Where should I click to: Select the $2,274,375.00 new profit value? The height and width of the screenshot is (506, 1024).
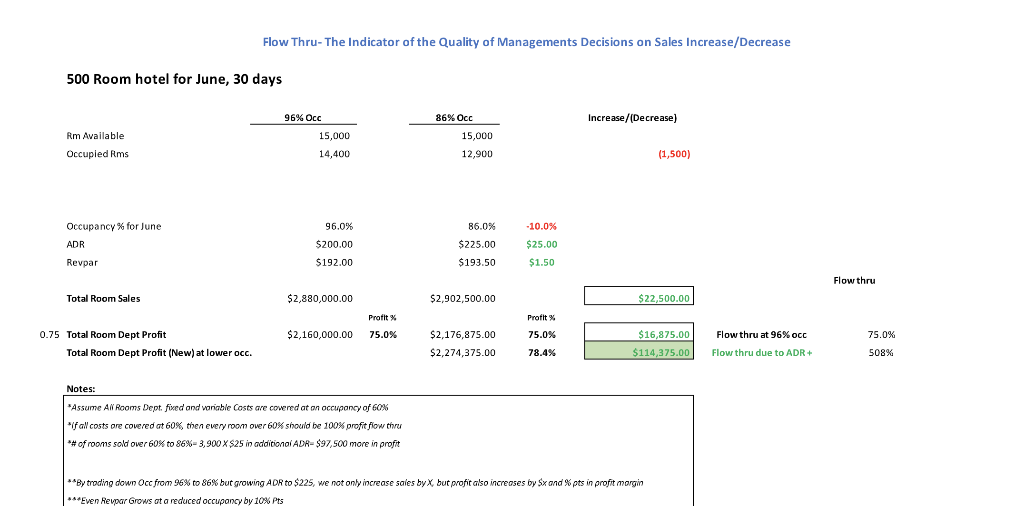pyautogui.click(x=462, y=353)
